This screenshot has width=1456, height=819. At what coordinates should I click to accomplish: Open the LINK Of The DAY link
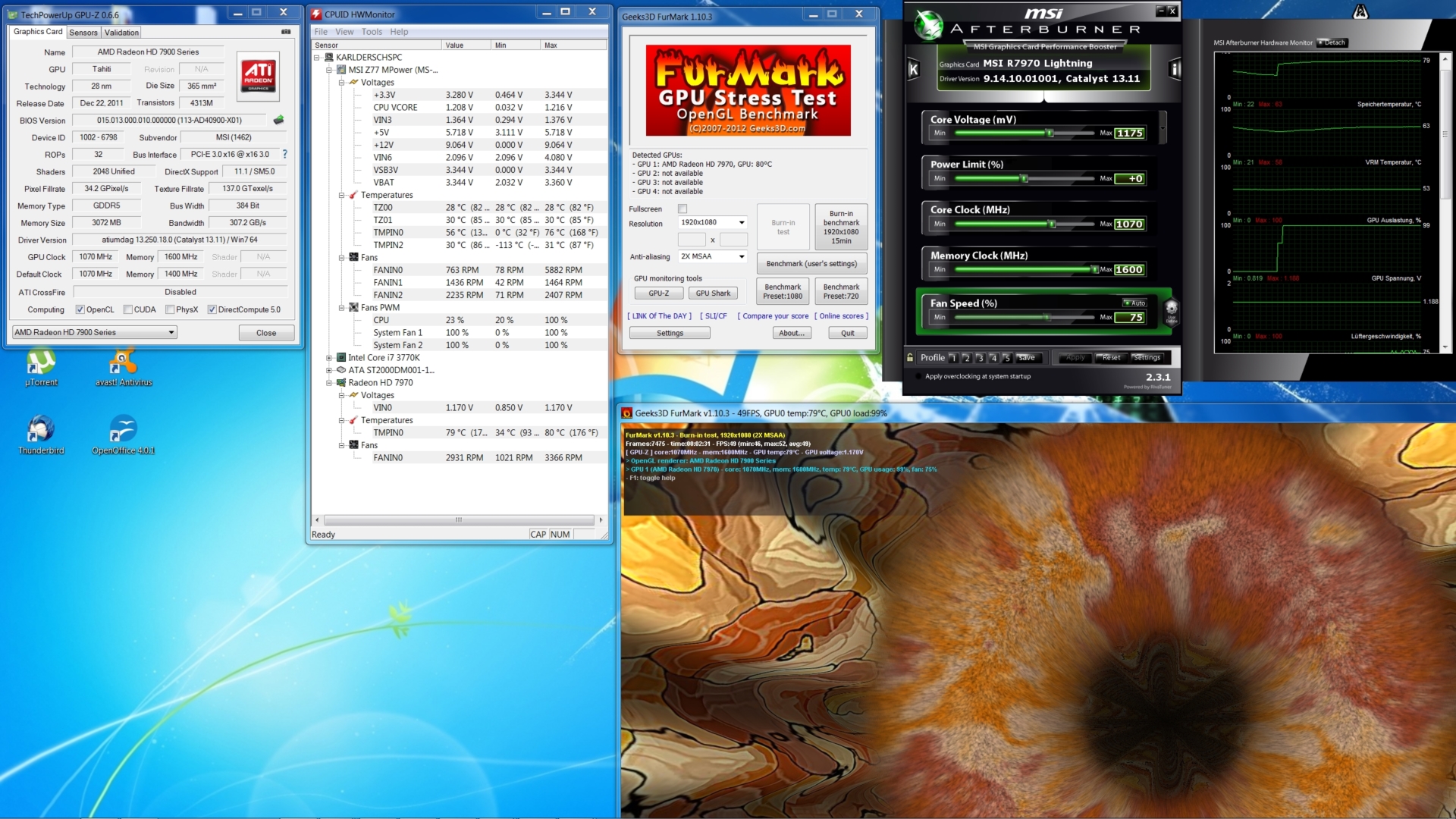[659, 316]
